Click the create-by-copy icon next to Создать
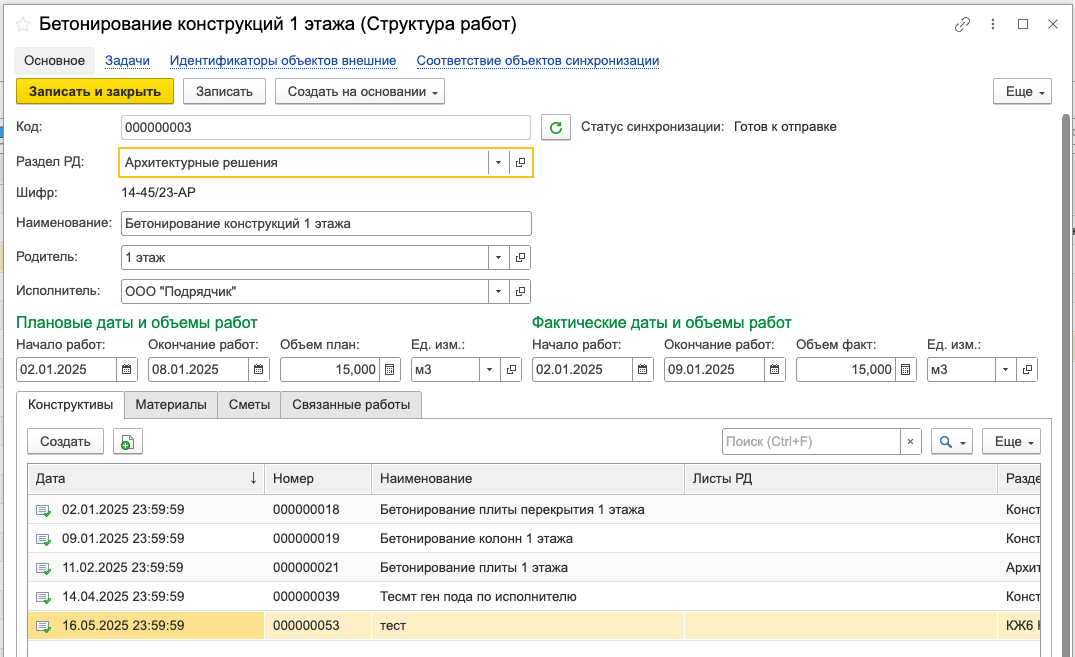Screen dimensions: 1075x657 [128, 442]
